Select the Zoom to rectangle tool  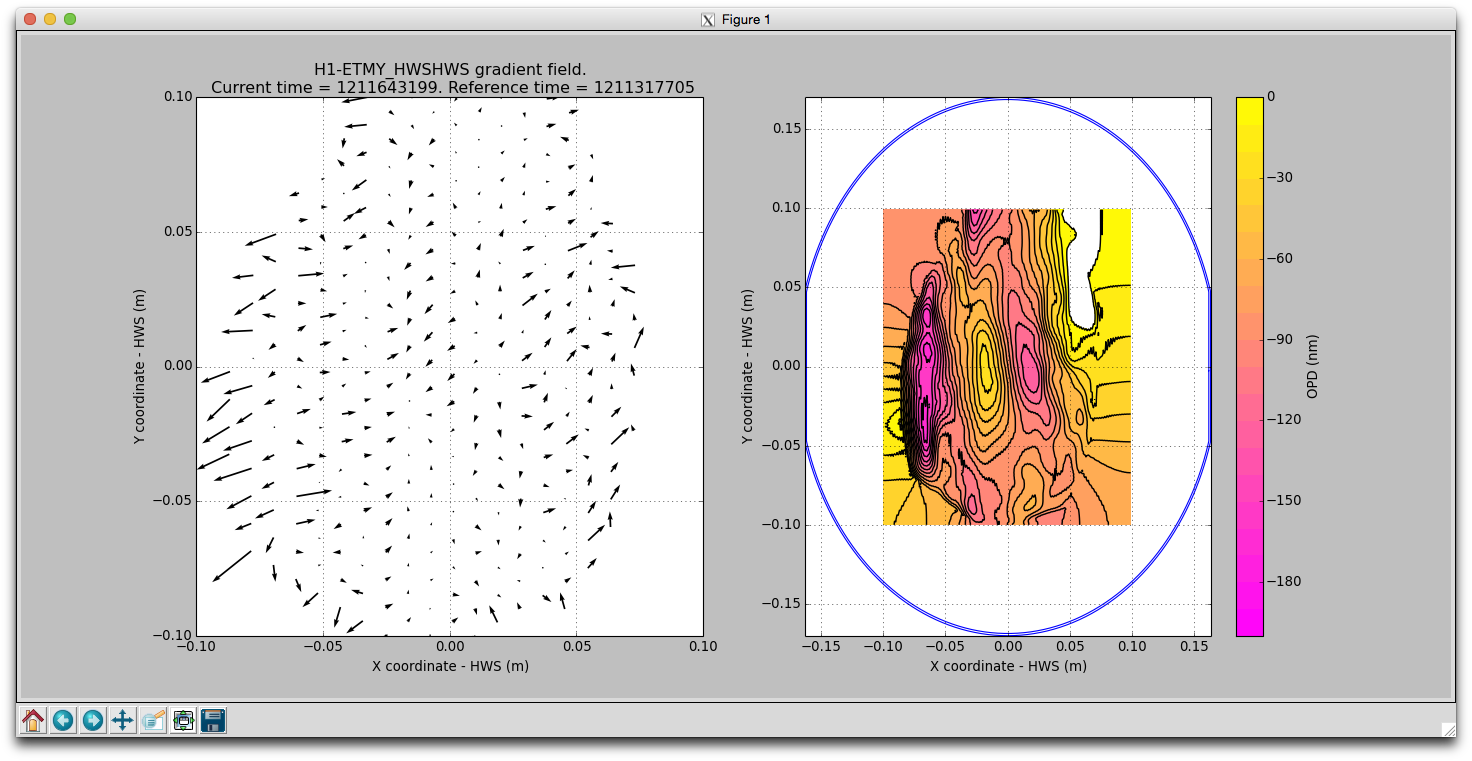[x=153, y=720]
